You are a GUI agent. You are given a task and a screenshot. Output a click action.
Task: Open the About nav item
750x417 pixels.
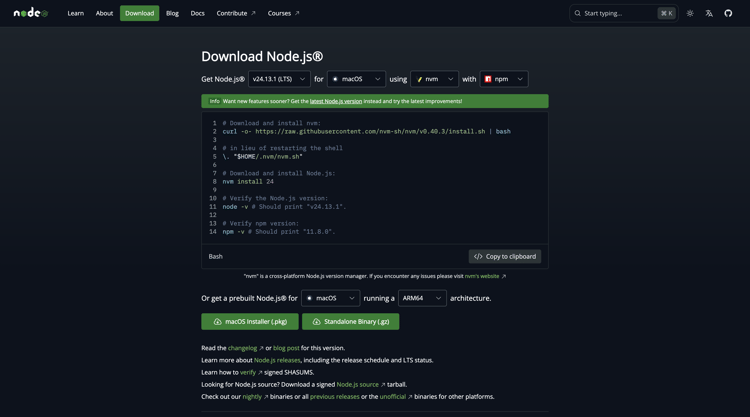104,13
